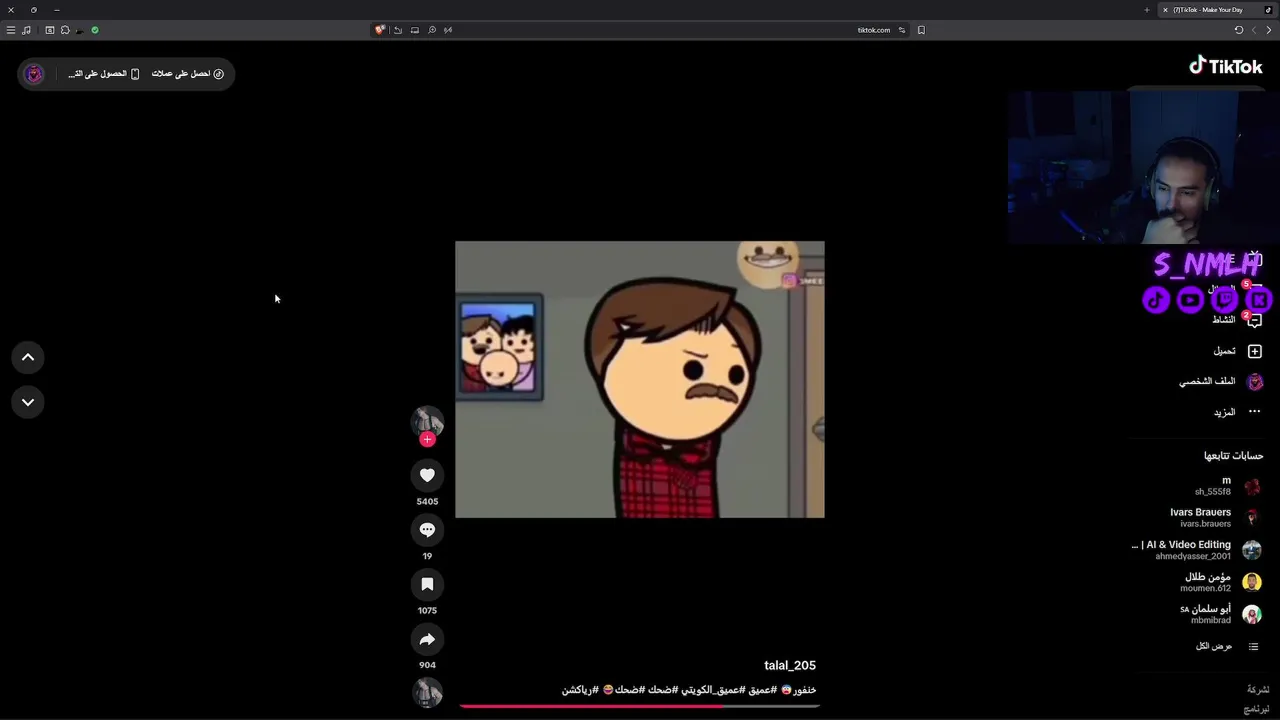Screen dimensions: 1280x720
Task: Follow the creator via red plus badge
Action: 427,439
